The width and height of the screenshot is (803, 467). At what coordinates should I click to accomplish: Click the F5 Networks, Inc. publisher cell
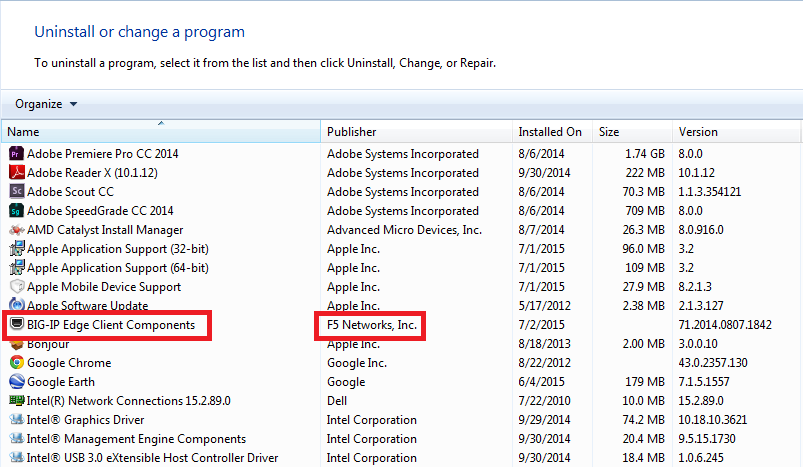(x=372, y=325)
